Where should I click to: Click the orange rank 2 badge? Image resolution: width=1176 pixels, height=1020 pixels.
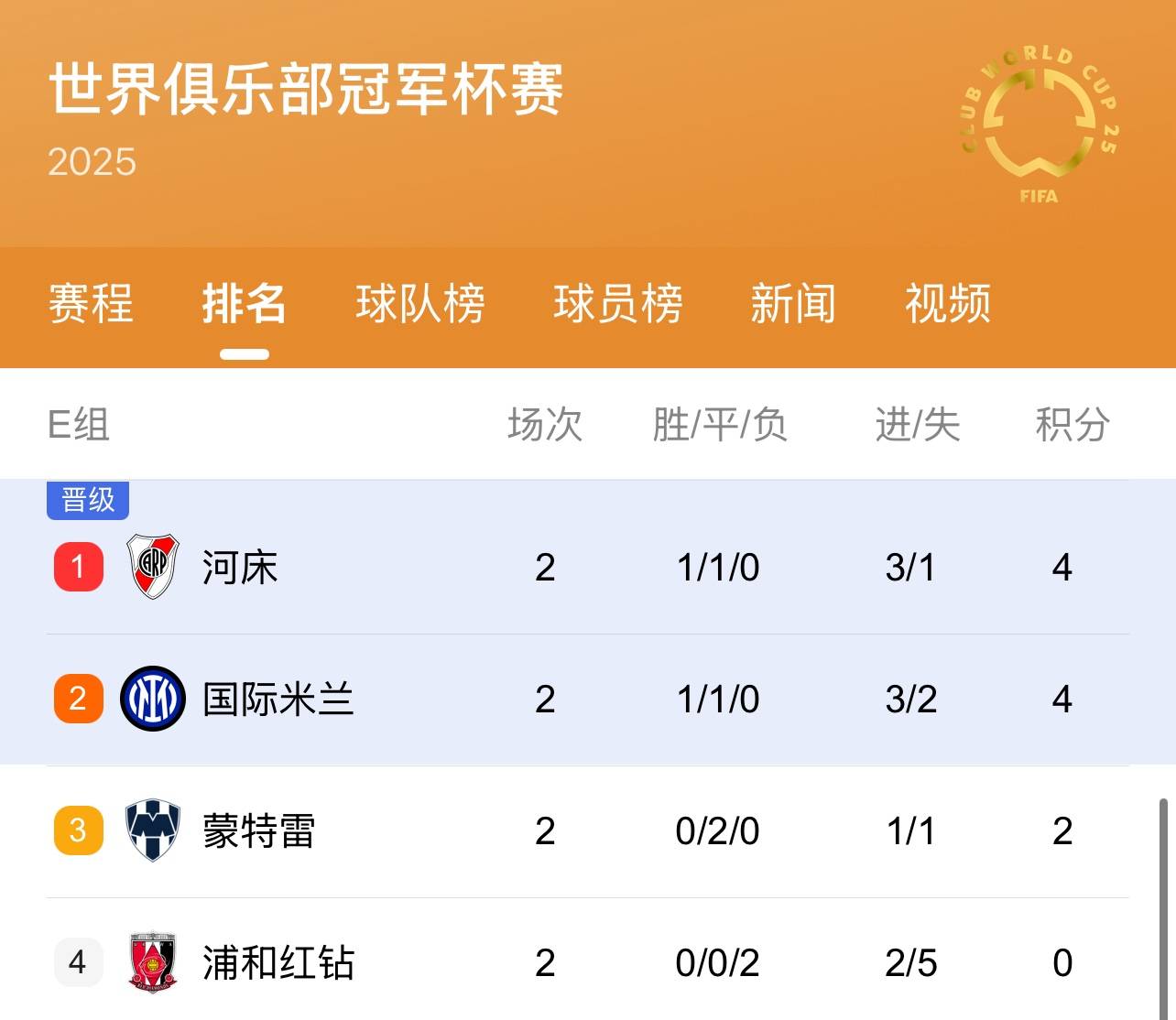[x=77, y=698]
